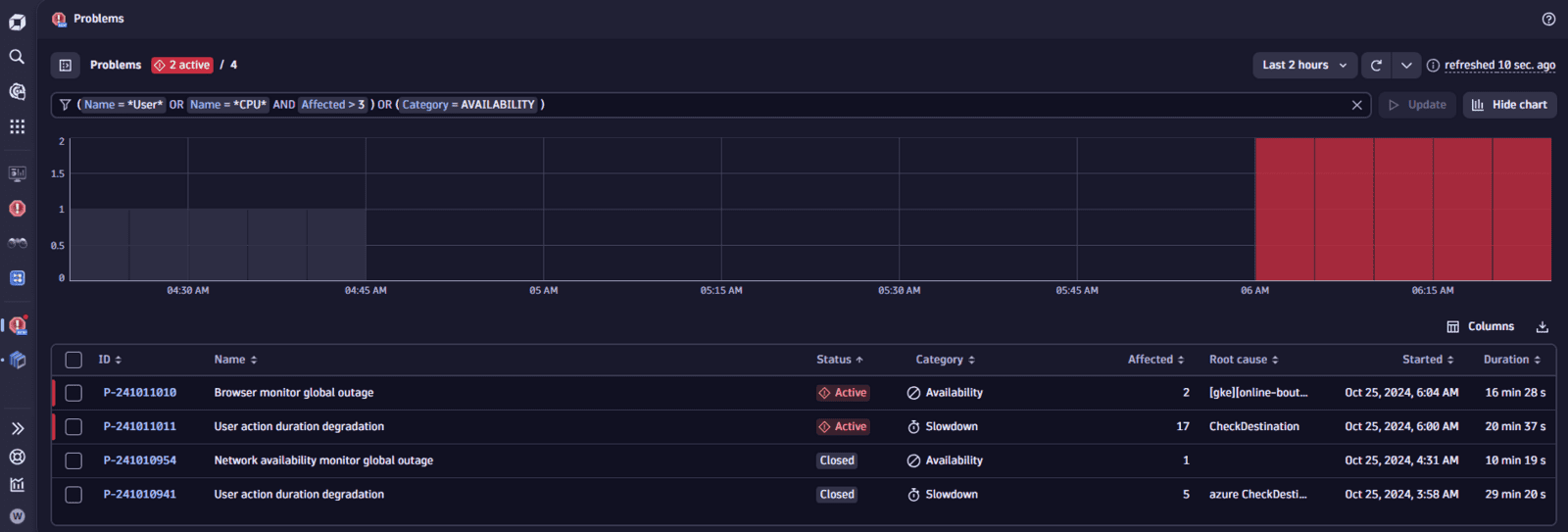The width and height of the screenshot is (1568, 532).
Task: Tick checkbox for problem P-241010954
Action: (73, 460)
